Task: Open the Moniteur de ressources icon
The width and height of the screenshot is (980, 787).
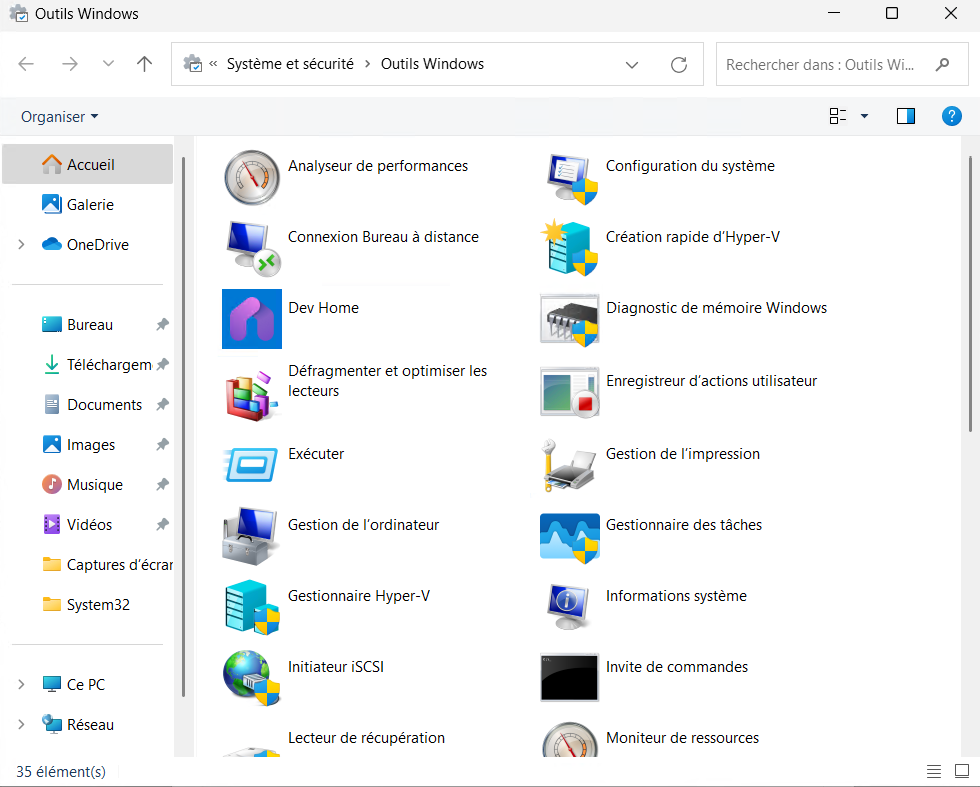Action: click(569, 739)
